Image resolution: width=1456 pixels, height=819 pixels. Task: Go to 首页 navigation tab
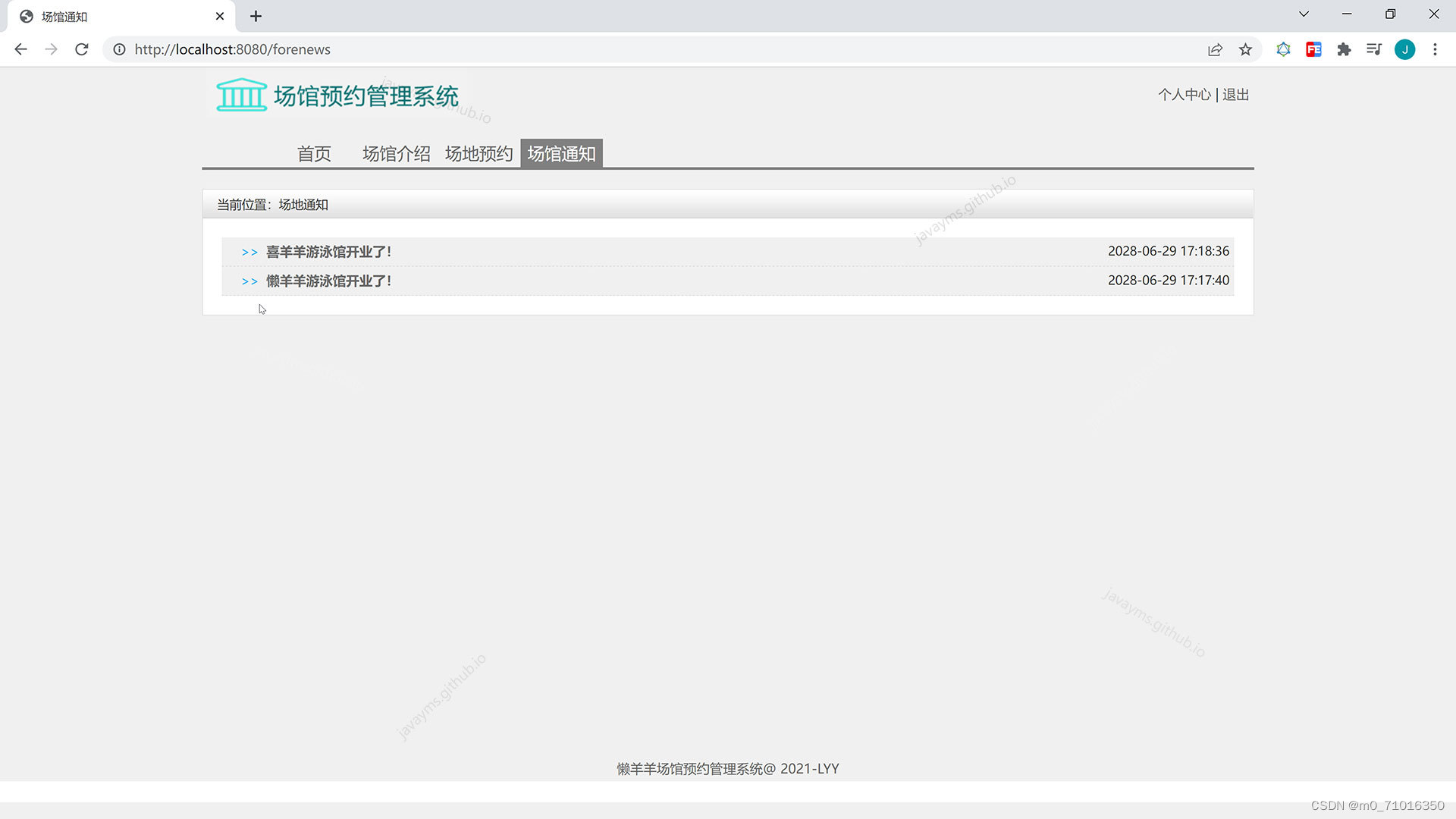[x=314, y=154]
